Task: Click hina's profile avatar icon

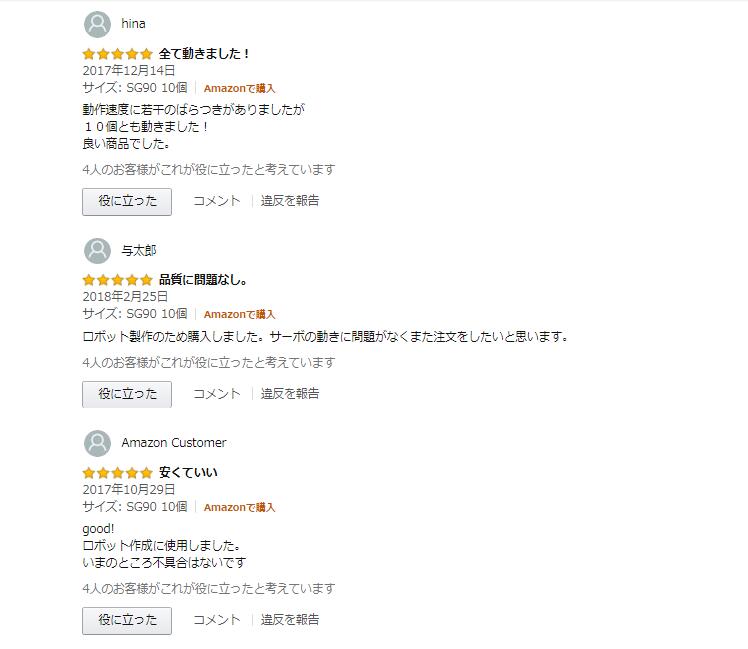Action: (97, 24)
